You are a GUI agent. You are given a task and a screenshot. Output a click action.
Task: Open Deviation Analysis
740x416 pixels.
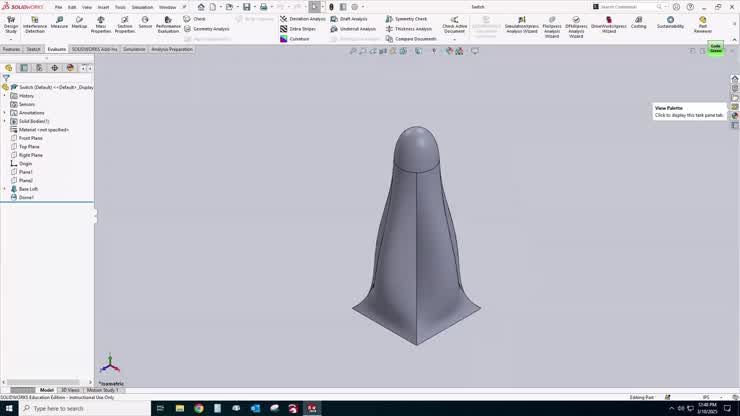tap(303, 19)
